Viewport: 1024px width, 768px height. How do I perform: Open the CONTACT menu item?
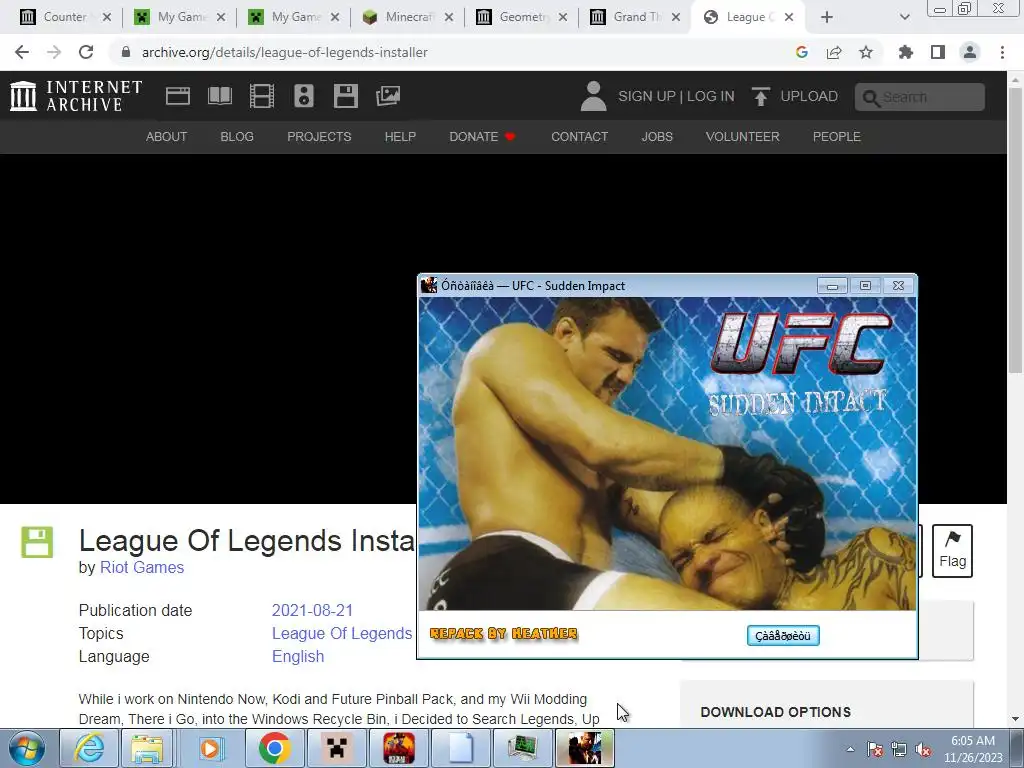coord(580,136)
